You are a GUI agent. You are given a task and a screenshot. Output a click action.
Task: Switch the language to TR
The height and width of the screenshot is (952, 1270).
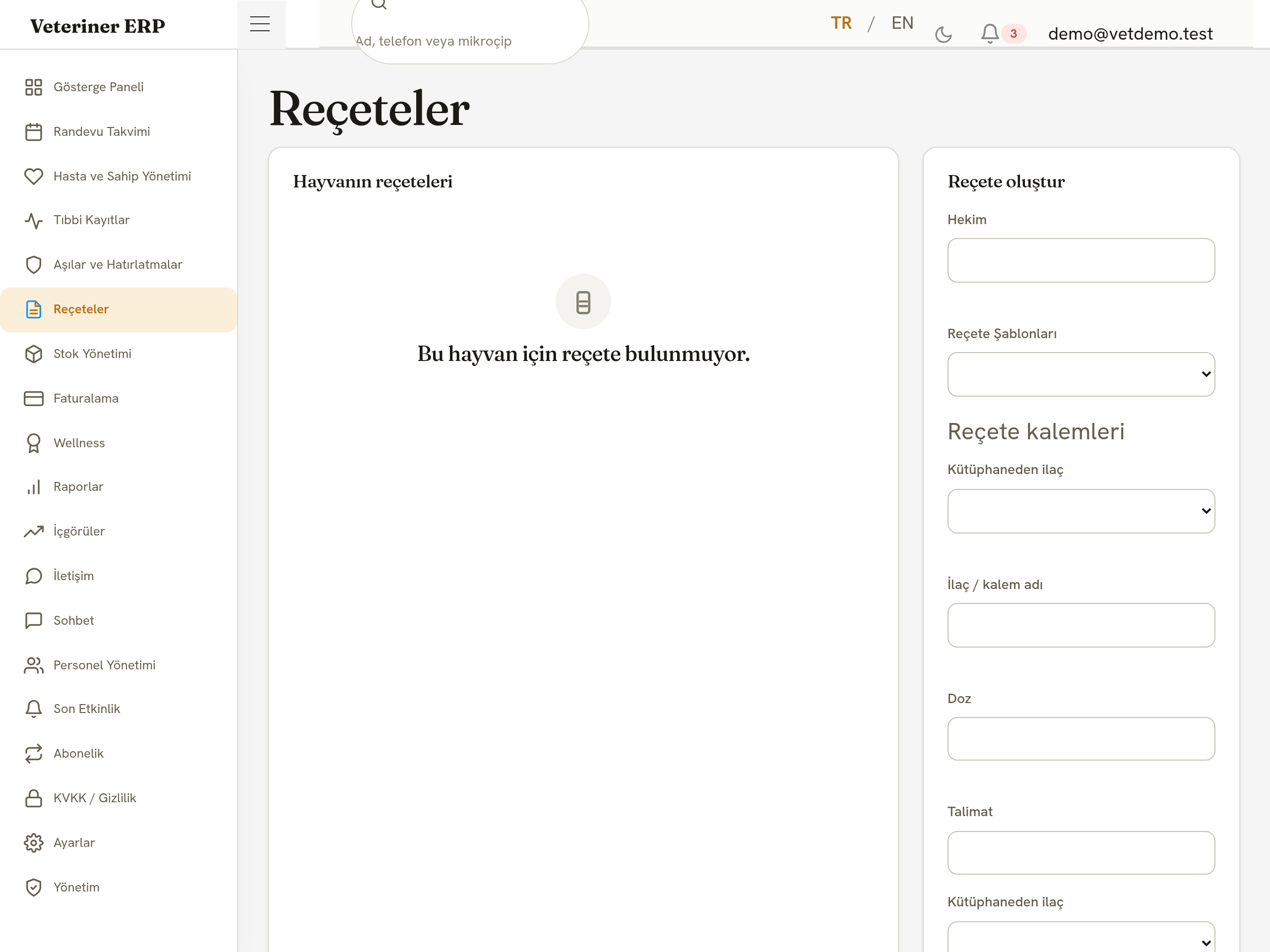point(841,23)
